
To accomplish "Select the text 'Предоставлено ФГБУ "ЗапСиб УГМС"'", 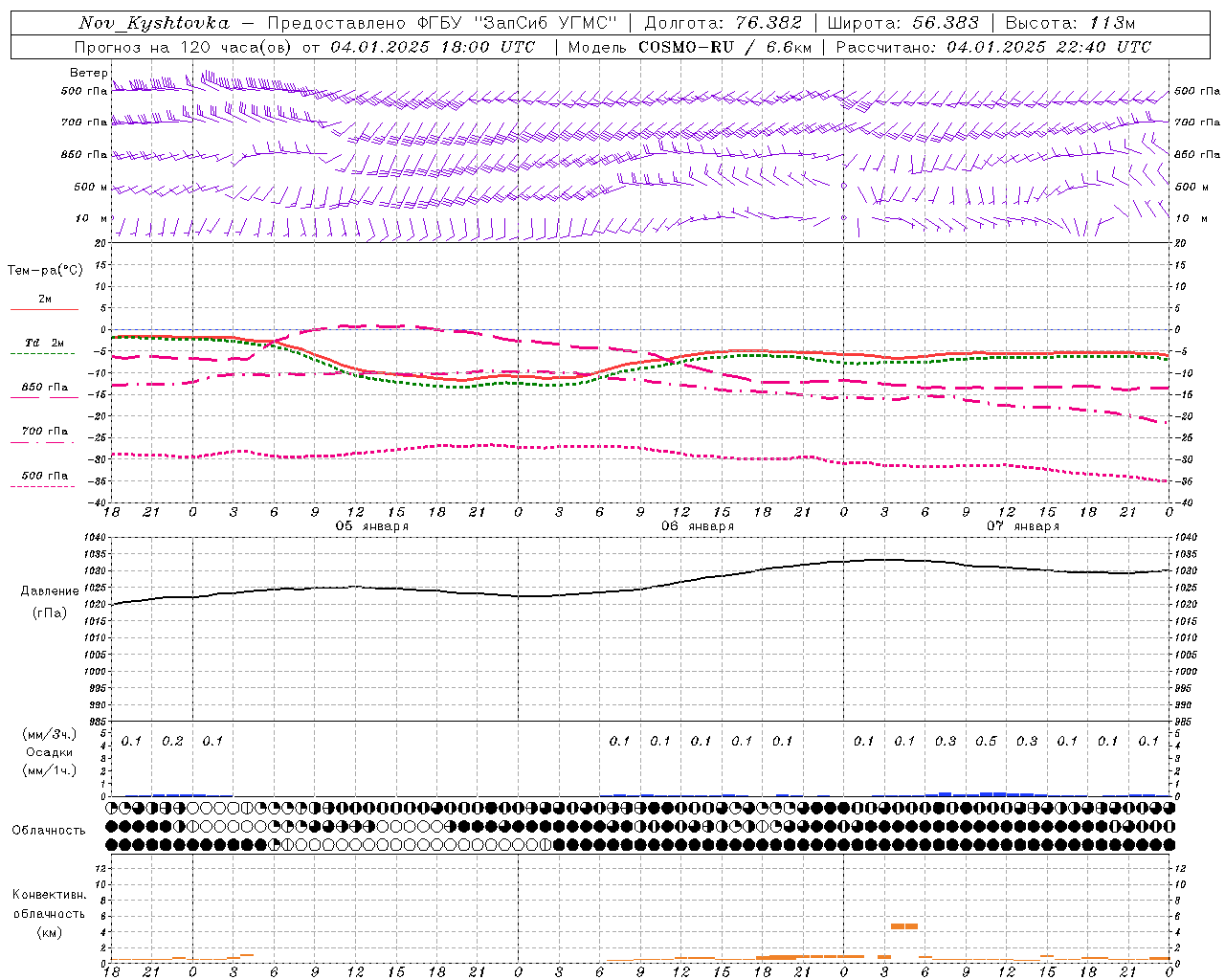I will pyautogui.click(x=441, y=23).
